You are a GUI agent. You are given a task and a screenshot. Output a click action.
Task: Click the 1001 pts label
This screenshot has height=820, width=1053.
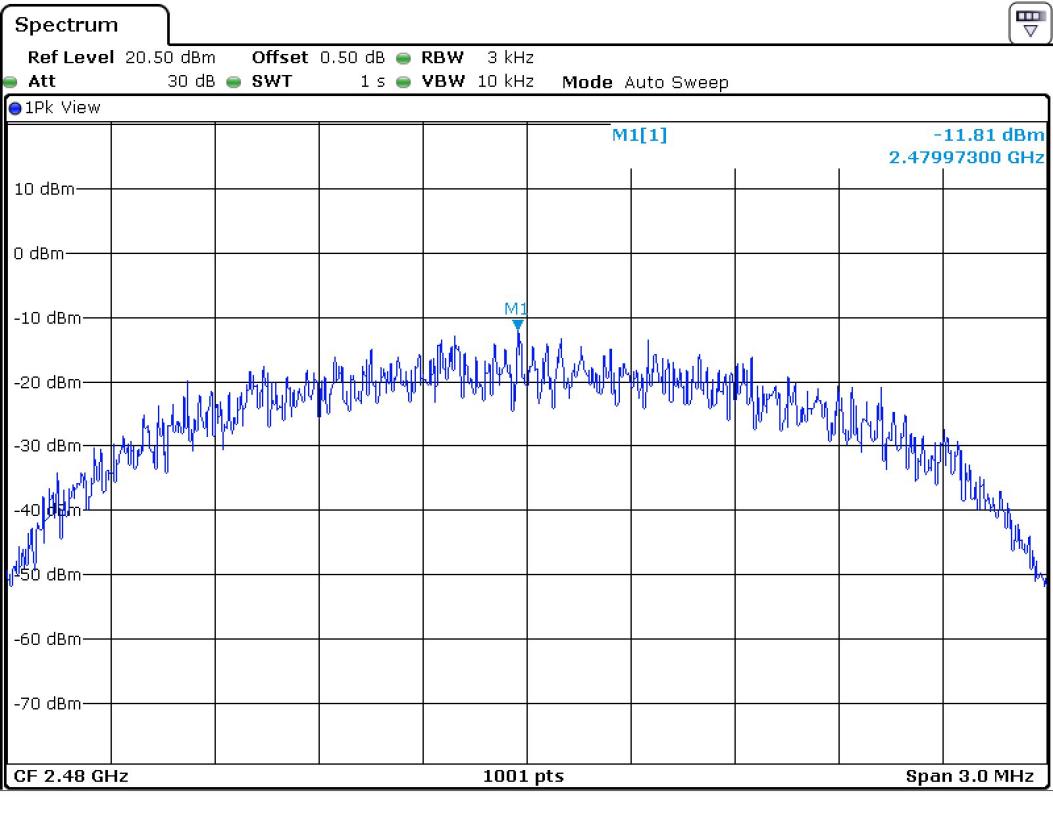523,776
